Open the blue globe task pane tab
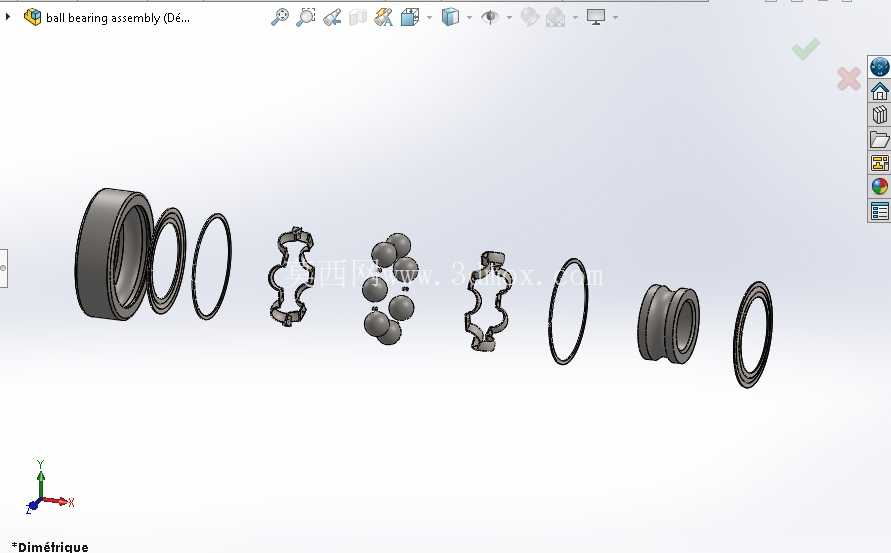 879,67
